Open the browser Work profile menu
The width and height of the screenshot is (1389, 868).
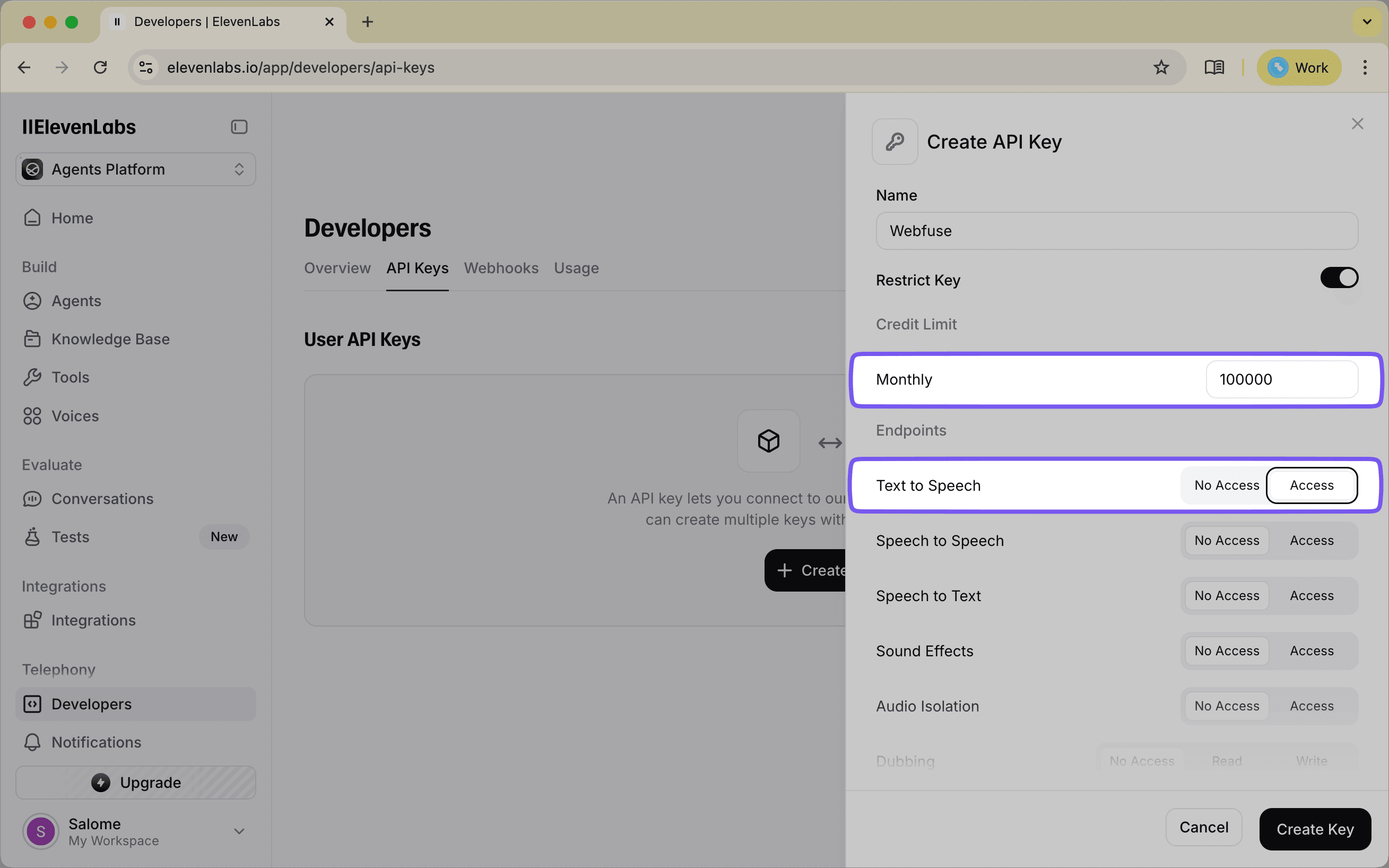coord(1299,67)
